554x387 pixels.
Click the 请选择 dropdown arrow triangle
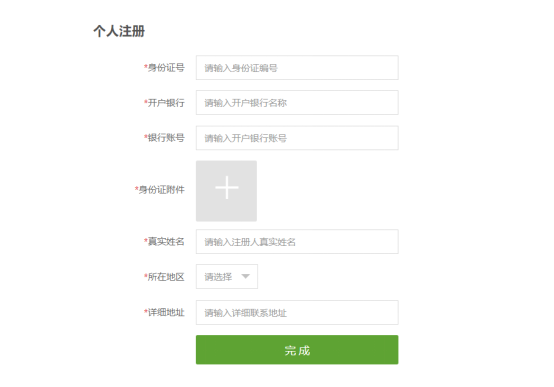pos(246,276)
